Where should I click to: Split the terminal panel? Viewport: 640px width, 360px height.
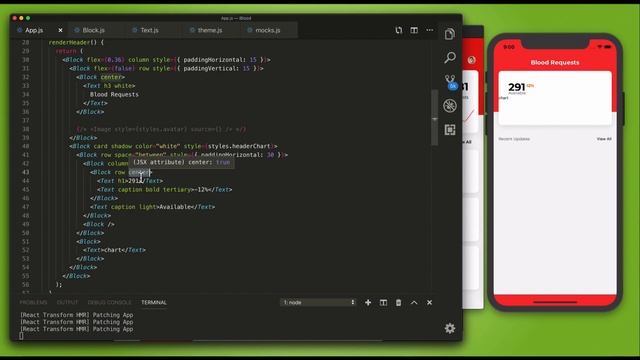[383, 302]
